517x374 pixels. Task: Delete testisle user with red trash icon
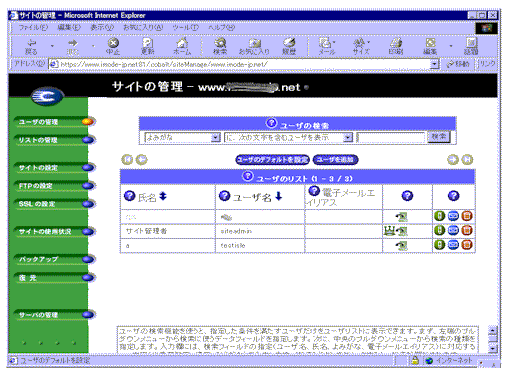[x=467, y=245]
